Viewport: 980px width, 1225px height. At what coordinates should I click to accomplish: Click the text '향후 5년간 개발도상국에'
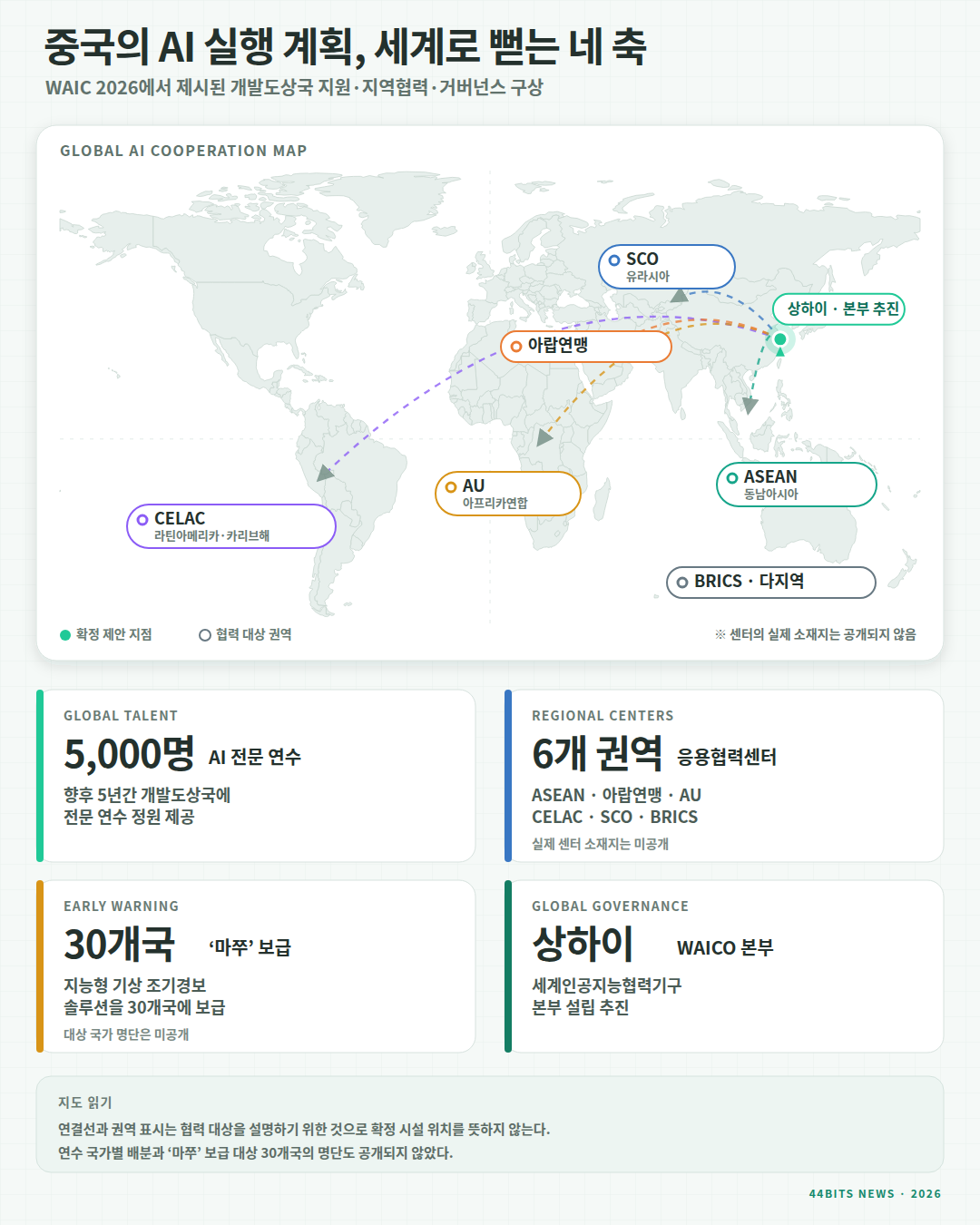point(147,796)
